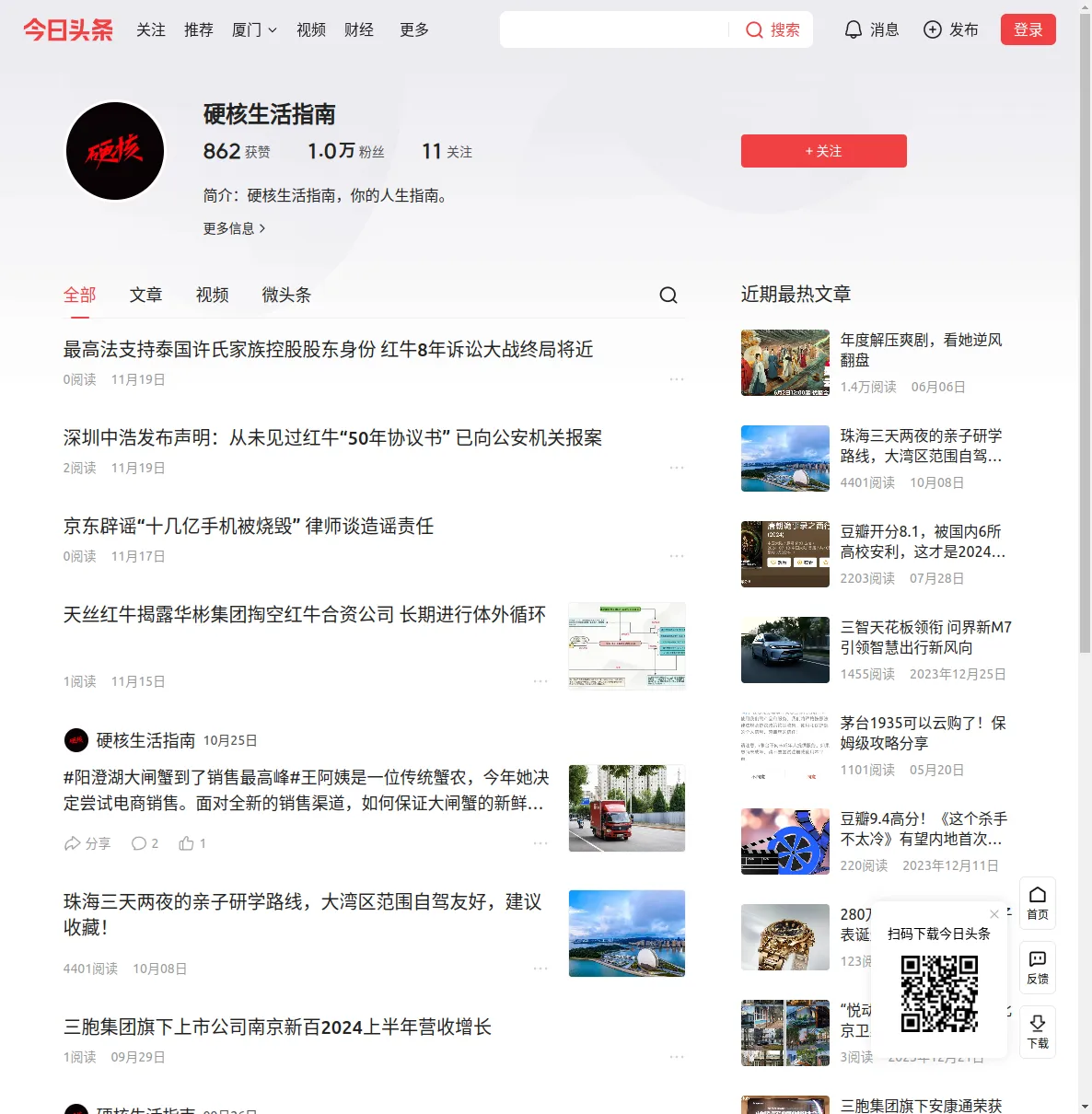Click the search magnifier button 搜索

coord(773,29)
